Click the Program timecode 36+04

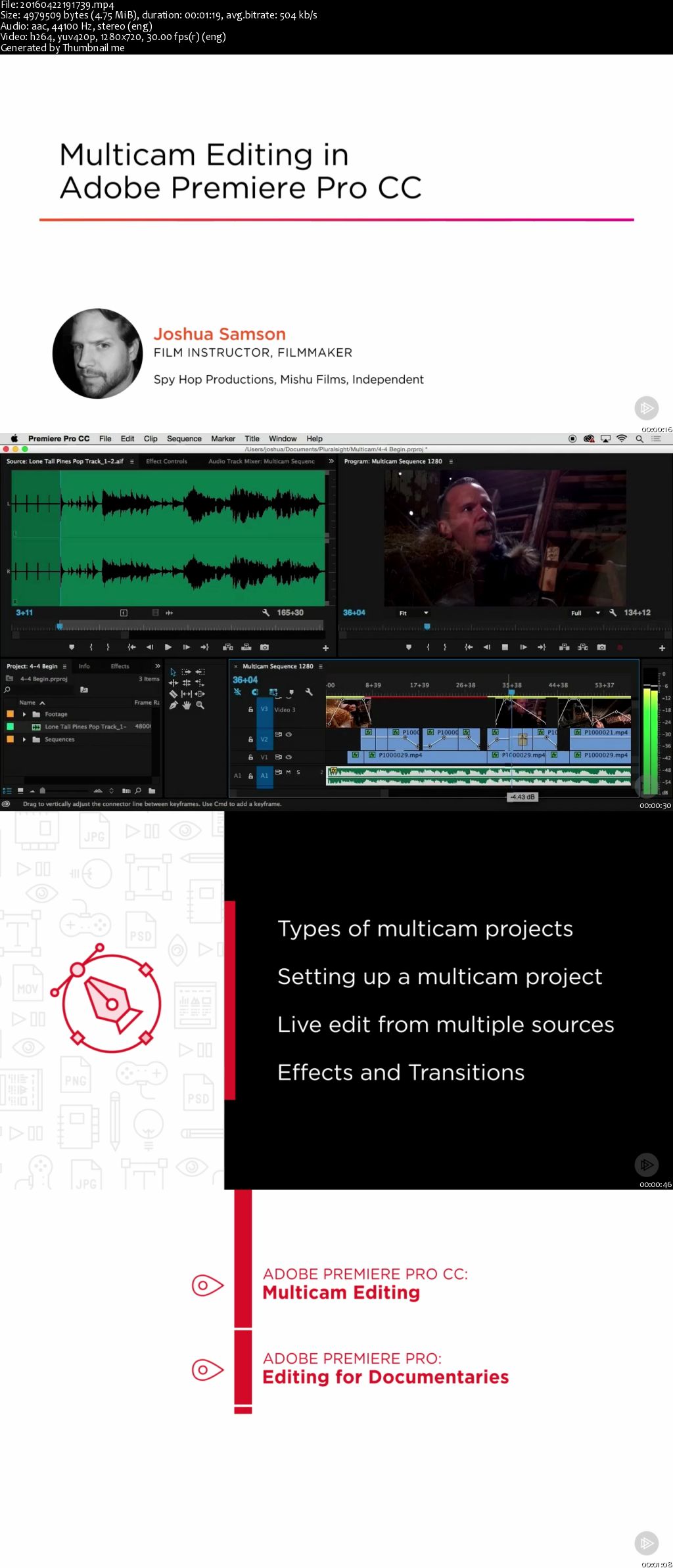pos(354,612)
